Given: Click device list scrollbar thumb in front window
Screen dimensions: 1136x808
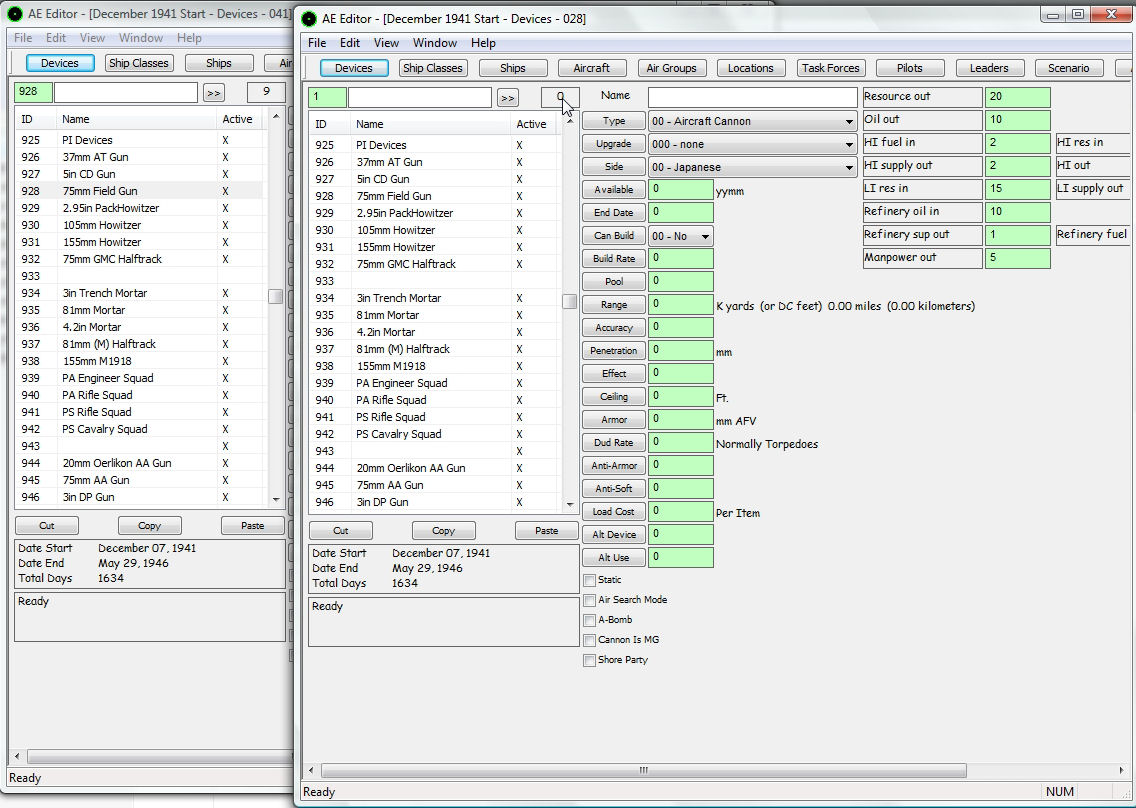Looking at the screenshot, I should [569, 301].
